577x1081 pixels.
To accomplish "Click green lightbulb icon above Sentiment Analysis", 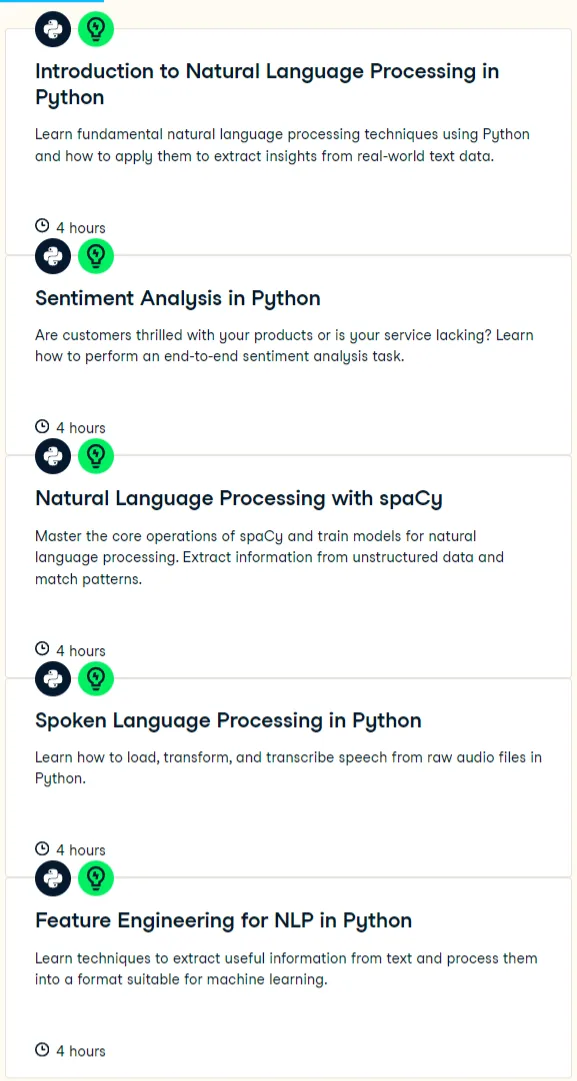I will [x=96, y=256].
